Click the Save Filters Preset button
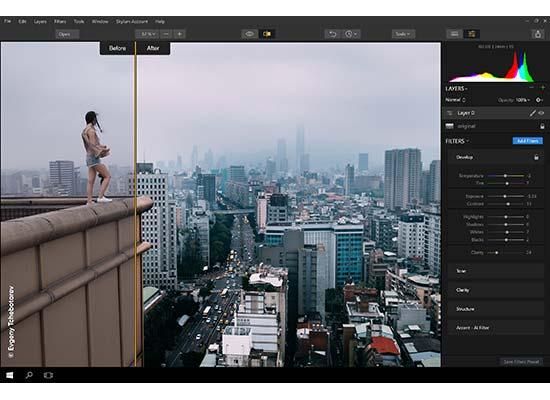 point(521,362)
